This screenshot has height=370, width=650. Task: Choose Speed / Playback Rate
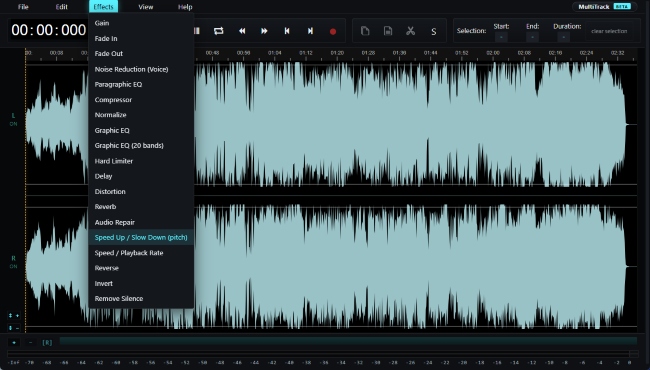point(141,253)
